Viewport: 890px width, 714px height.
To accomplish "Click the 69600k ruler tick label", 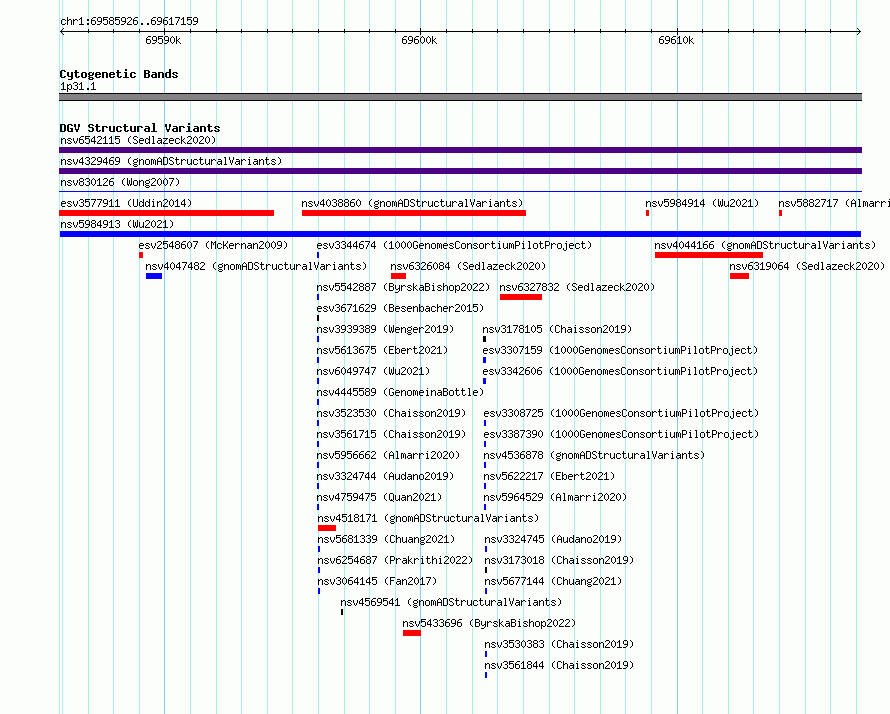I will [419, 40].
